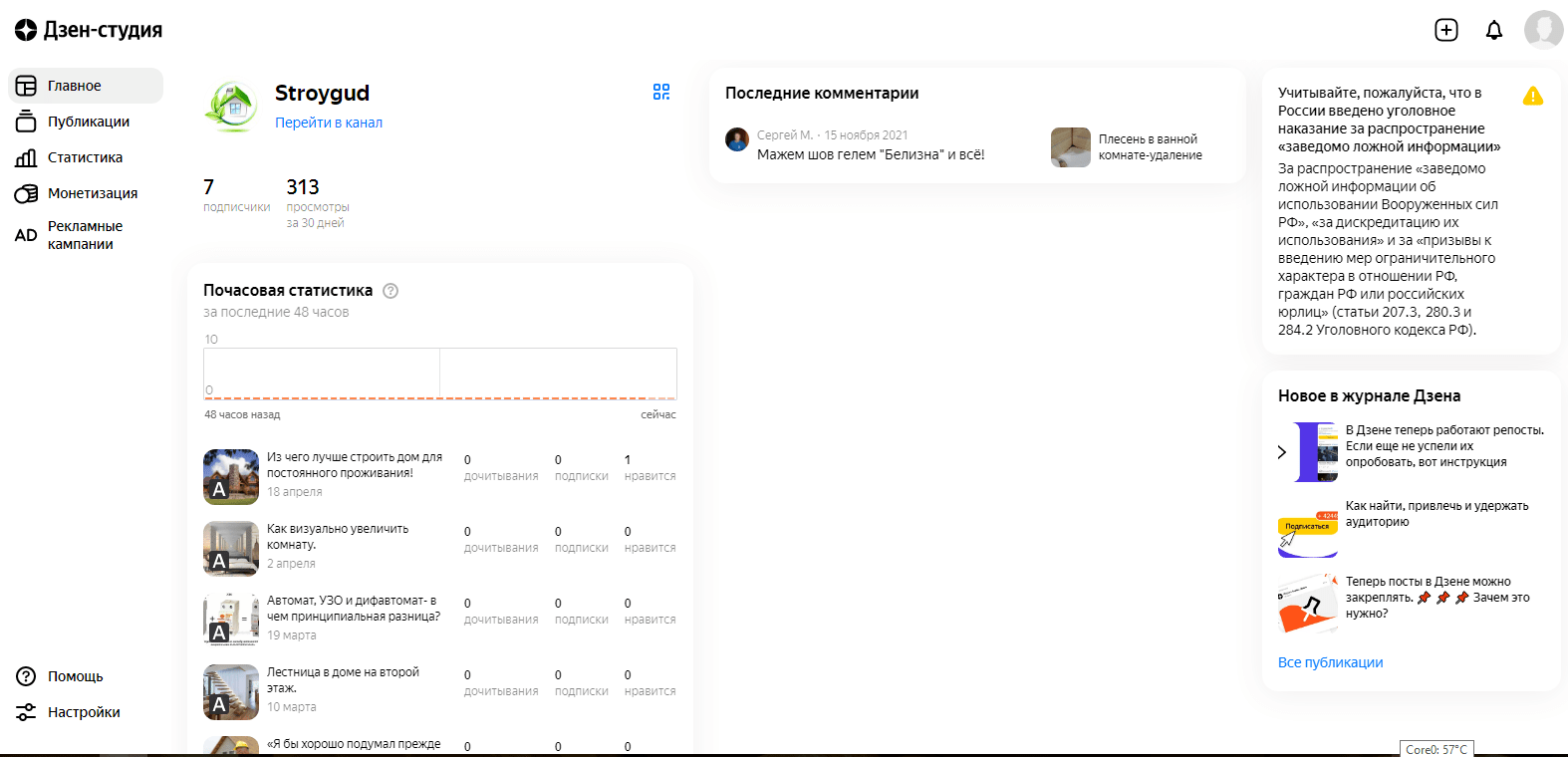The height and width of the screenshot is (757, 1568).
Task: Click the Настройки sliders icon
Action: pyautogui.click(x=26, y=712)
